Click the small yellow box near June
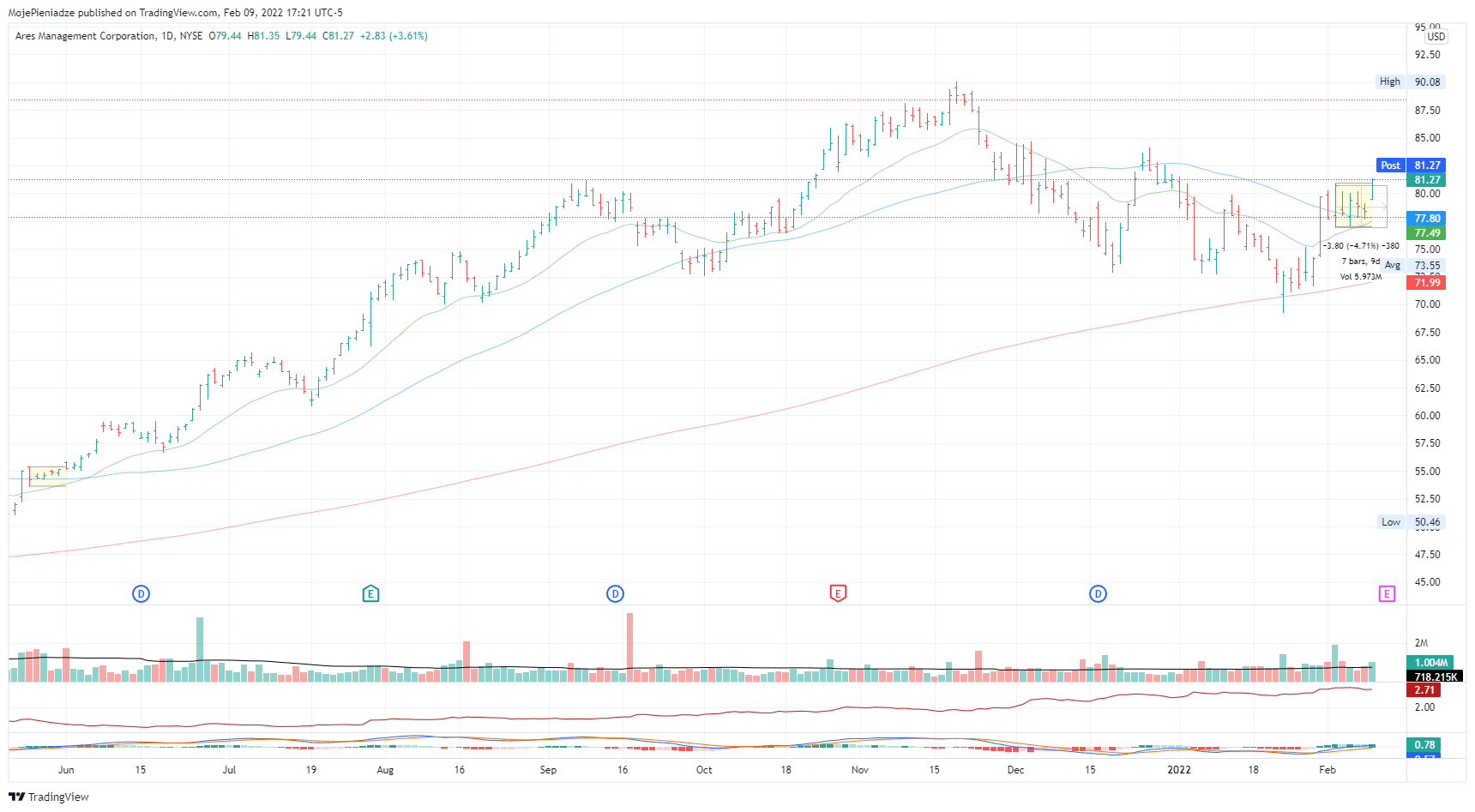The width and height of the screenshot is (1475, 812). (47, 477)
